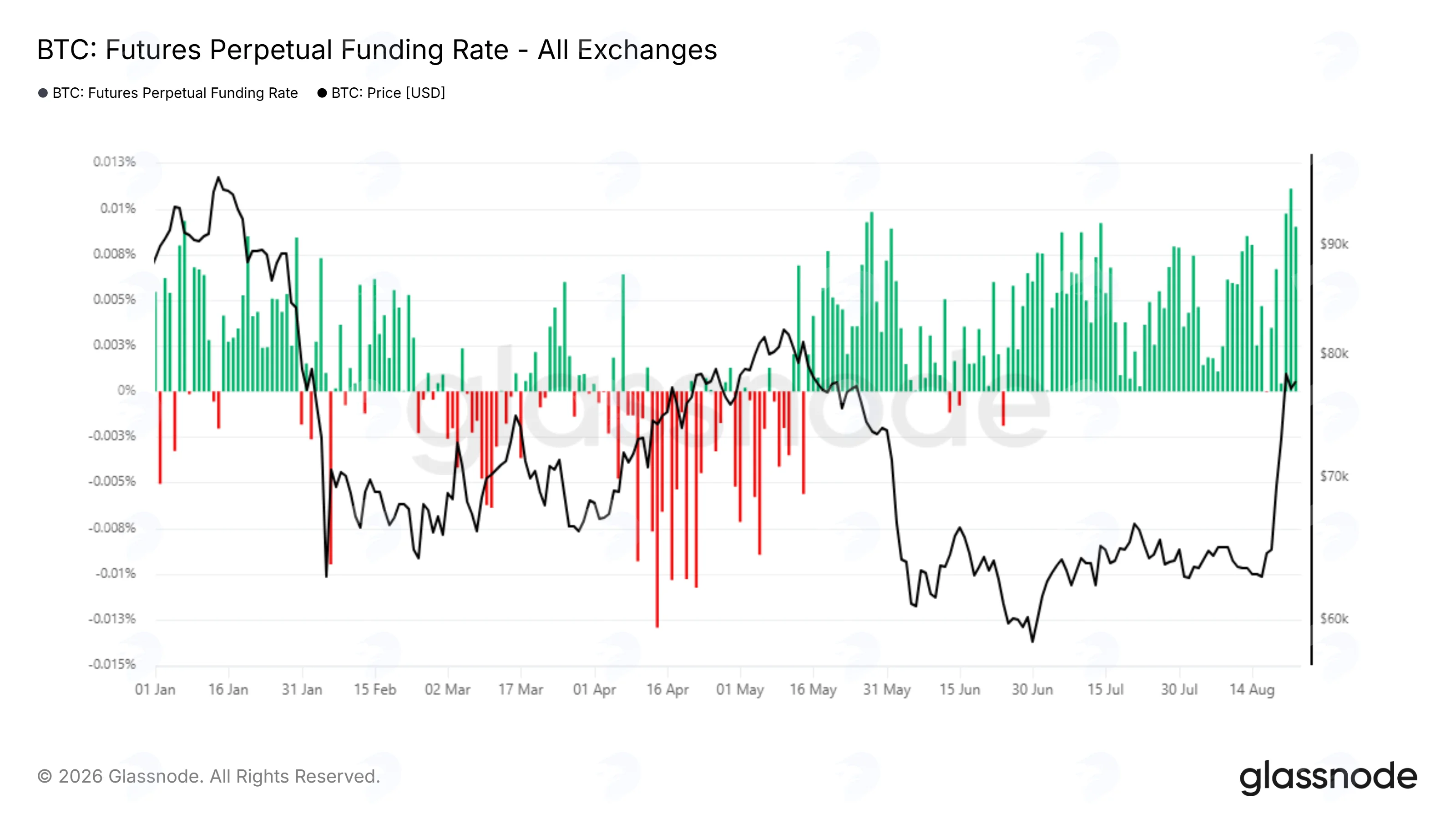Click the $70k price axis label

pyautogui.click(x=1335, y=477)
